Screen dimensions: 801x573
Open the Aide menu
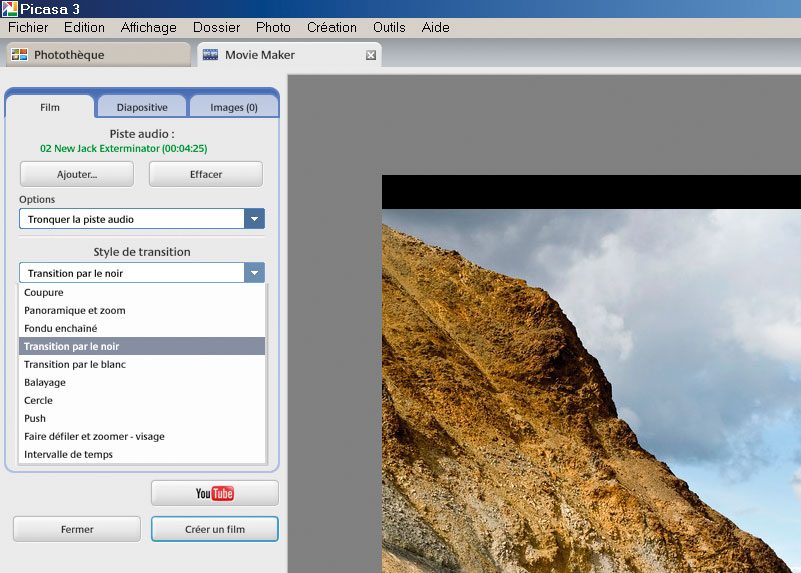(x=436, y=28)
